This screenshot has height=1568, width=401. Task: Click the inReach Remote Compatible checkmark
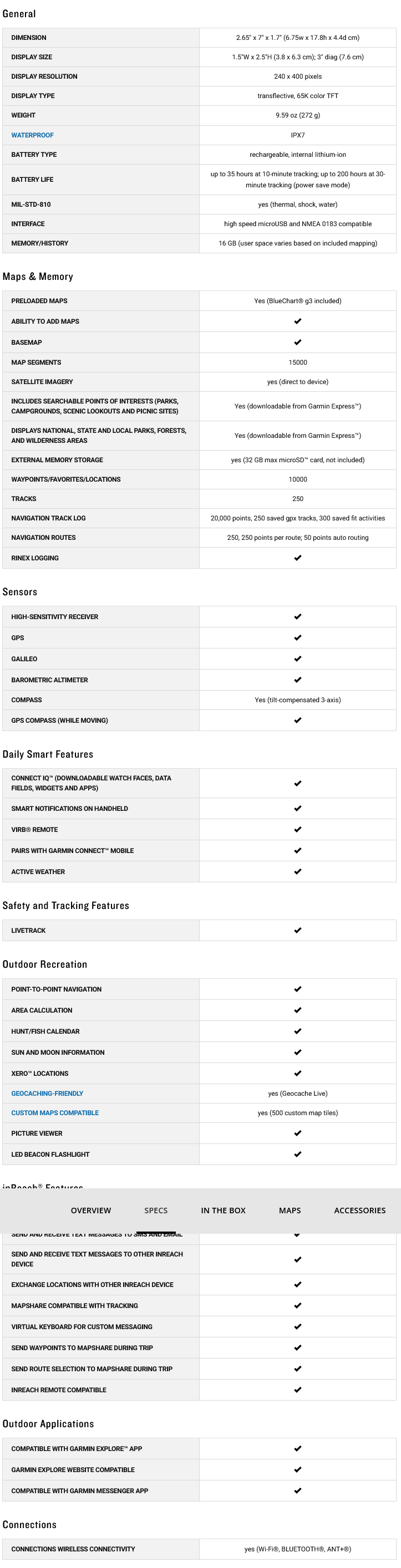tap(297, 1390)
